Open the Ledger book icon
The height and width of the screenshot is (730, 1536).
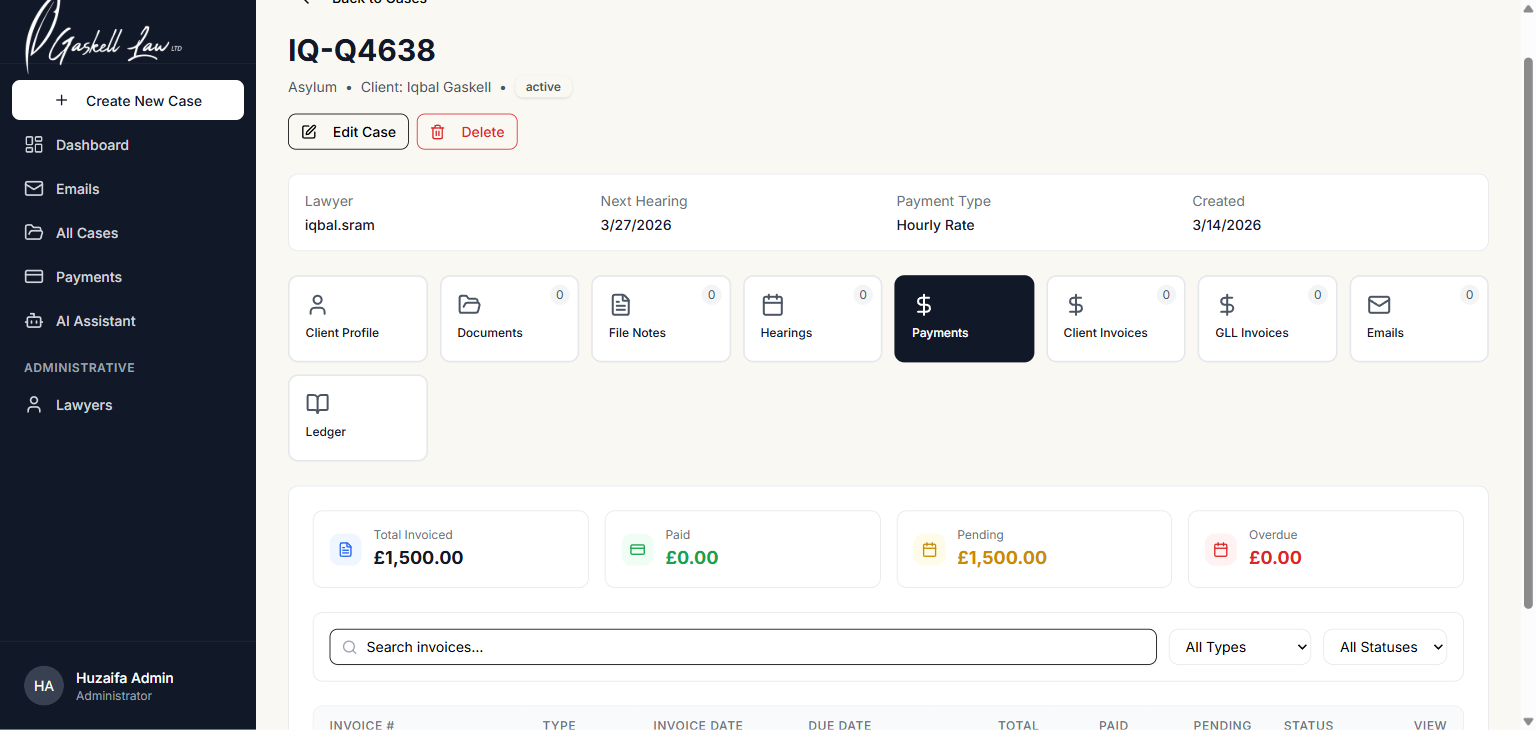tap(317, 404)
